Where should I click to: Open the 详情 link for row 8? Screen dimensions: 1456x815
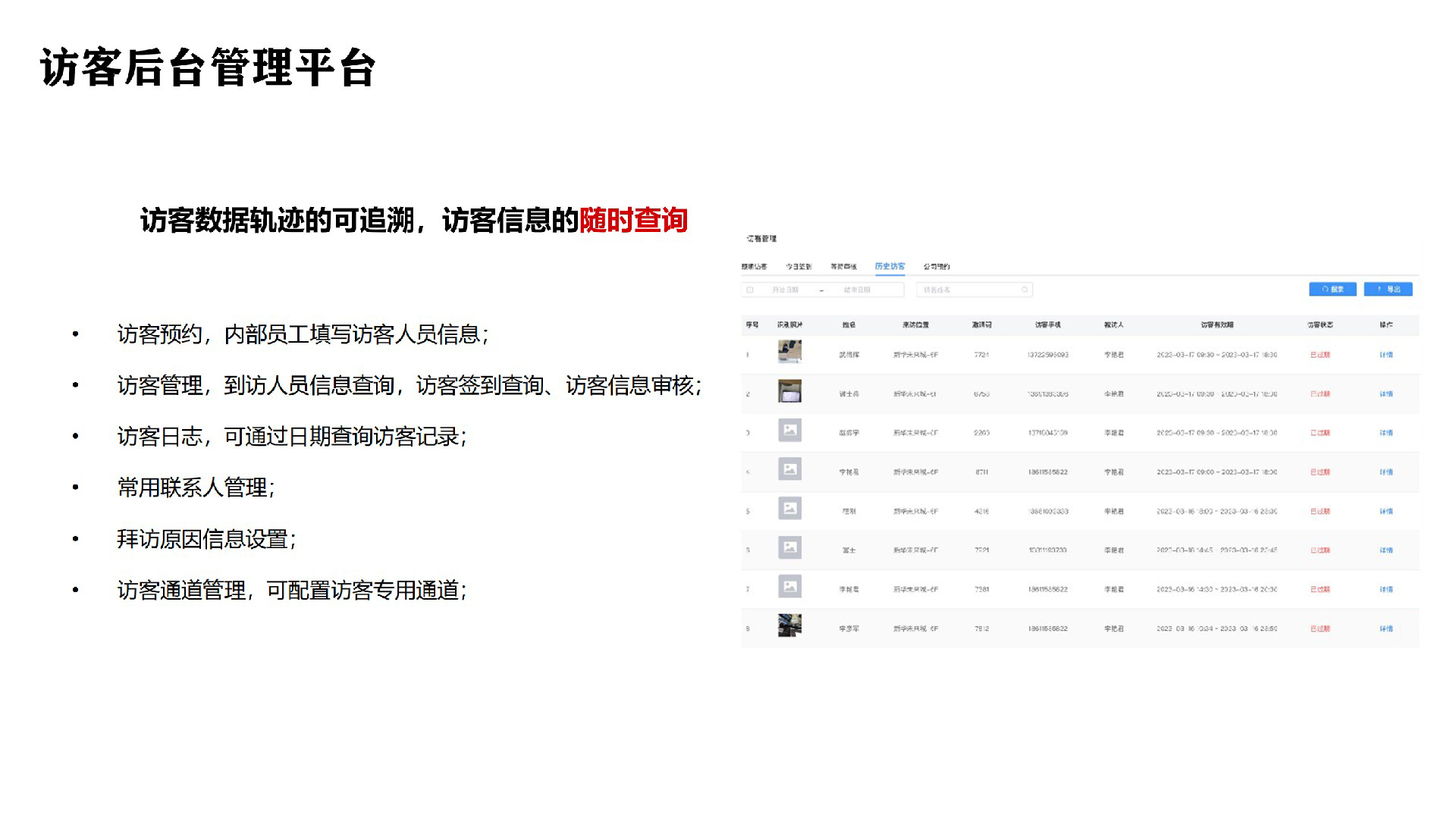tap(1386, 629)
